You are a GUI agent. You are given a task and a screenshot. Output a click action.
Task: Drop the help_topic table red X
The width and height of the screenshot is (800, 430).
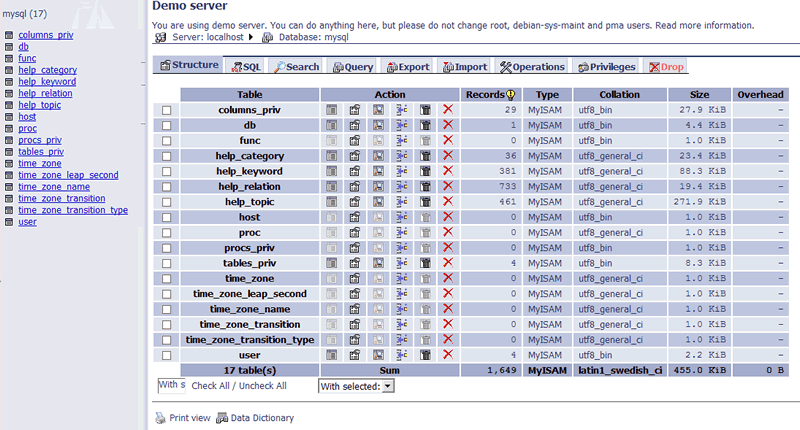point(448,201)
